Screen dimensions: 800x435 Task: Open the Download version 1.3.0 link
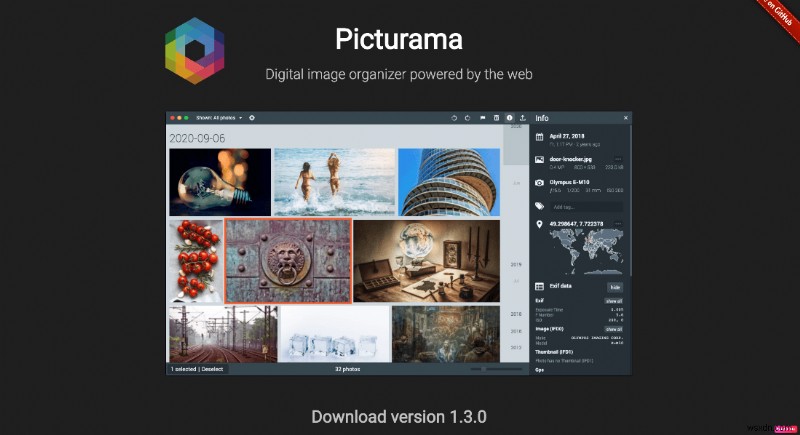tap(398, 417)
